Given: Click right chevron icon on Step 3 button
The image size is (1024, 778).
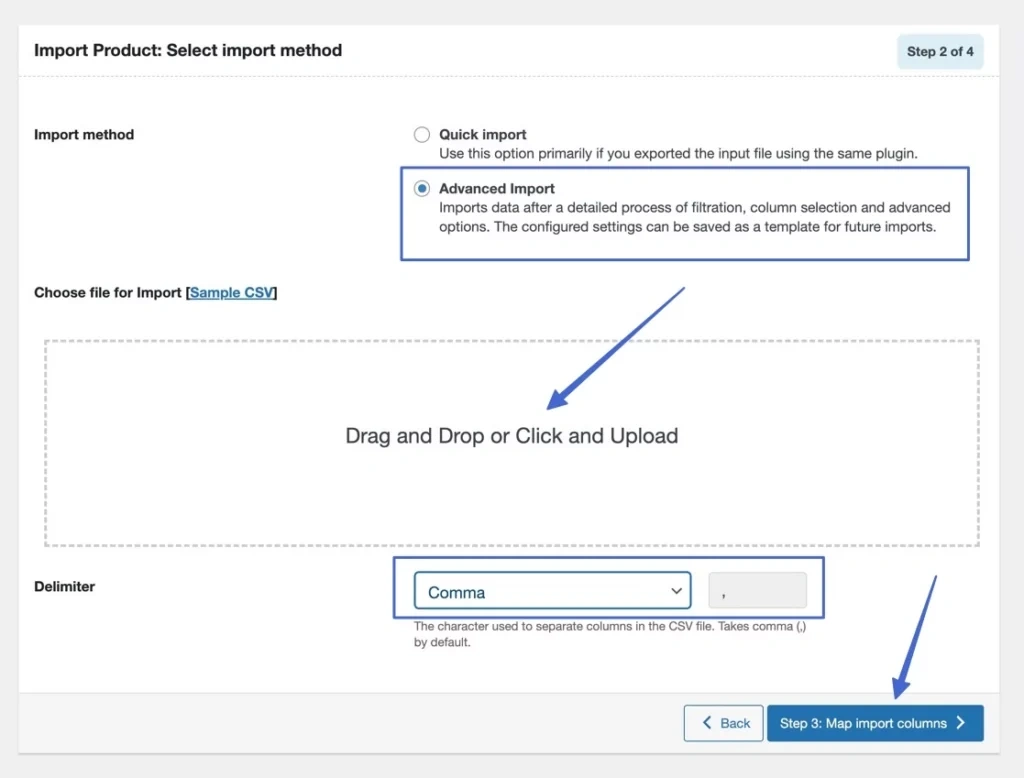Looking at the screenshot, I should tap(960, 723).
